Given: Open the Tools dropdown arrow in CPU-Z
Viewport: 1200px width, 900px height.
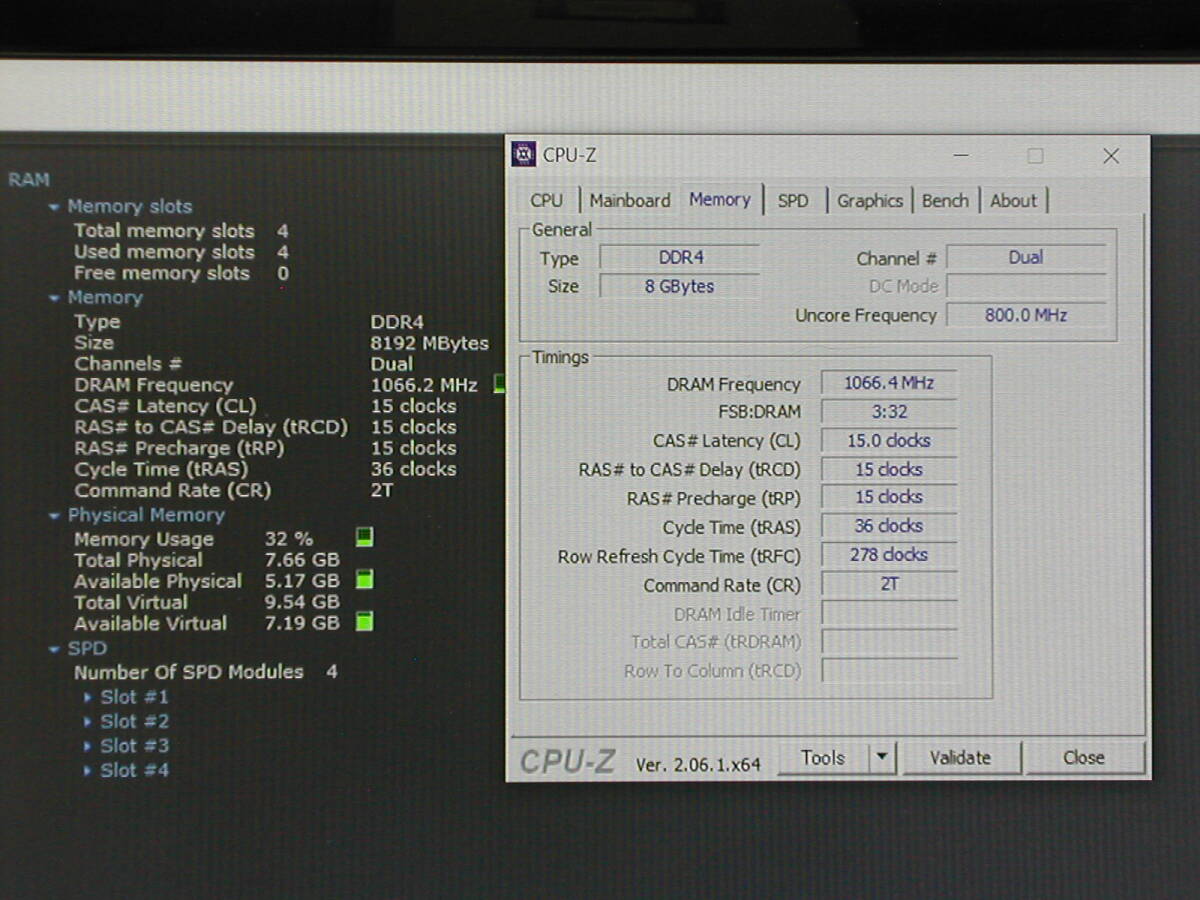Looking at the screenshot, I should [x=882, y=757].
